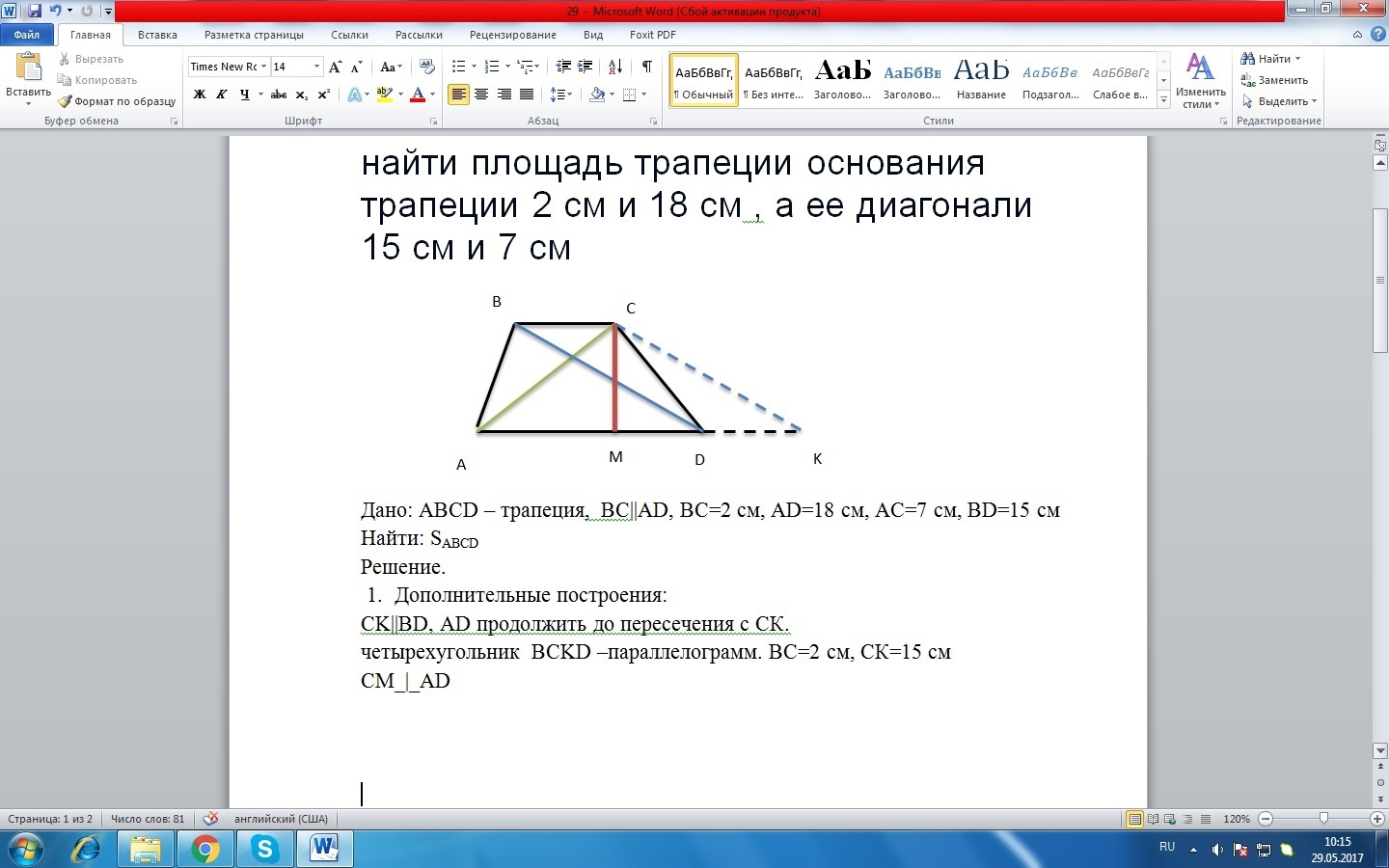Apply the Название style
1389x868 pixels.
[x=981, y=80]
